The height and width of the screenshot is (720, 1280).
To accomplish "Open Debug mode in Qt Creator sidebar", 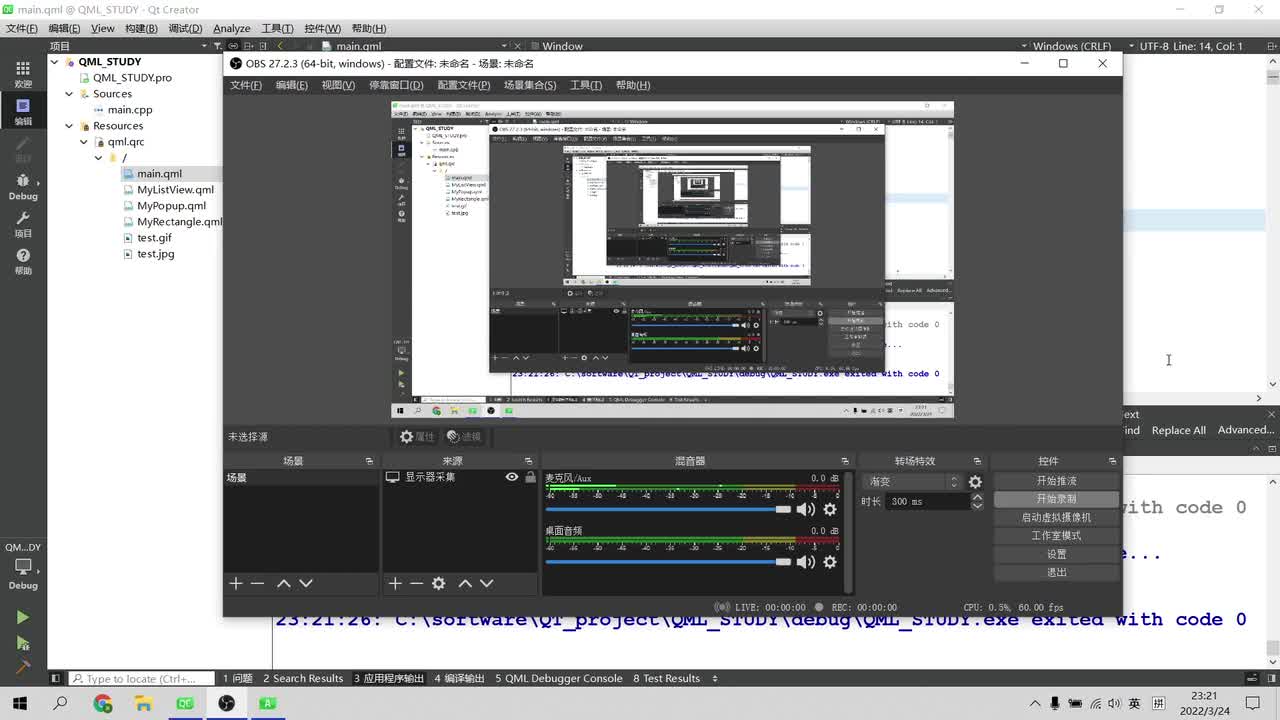I will [x=22, y=186].
